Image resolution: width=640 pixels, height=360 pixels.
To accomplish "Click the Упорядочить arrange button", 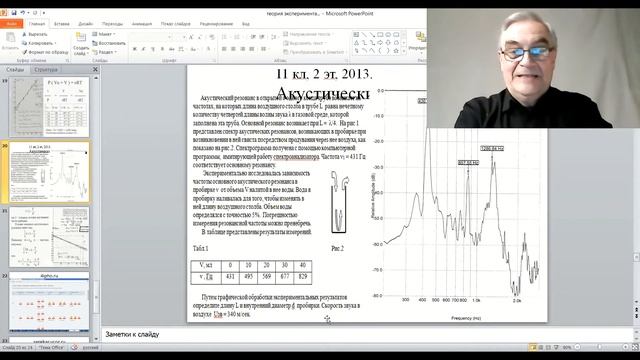I will pos(419,42).
